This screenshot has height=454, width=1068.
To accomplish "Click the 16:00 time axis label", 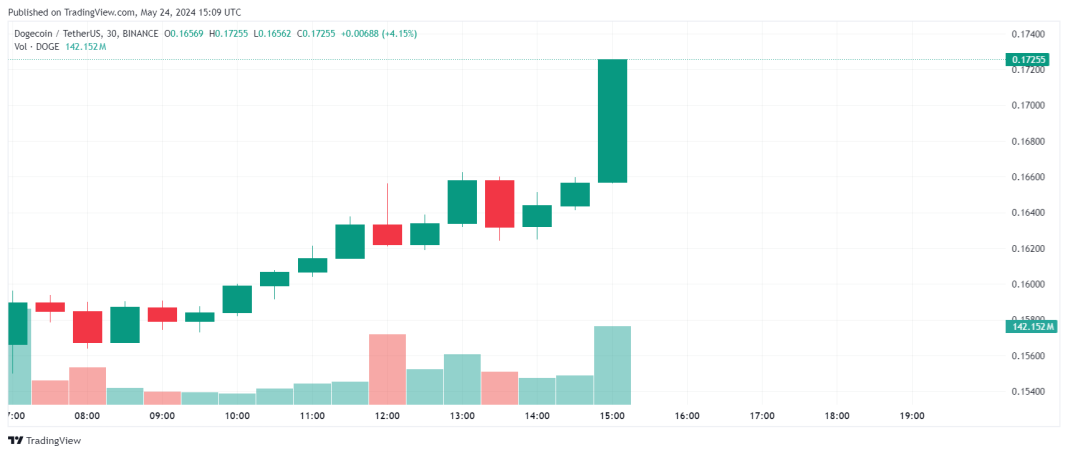I will tap(687, 416).
